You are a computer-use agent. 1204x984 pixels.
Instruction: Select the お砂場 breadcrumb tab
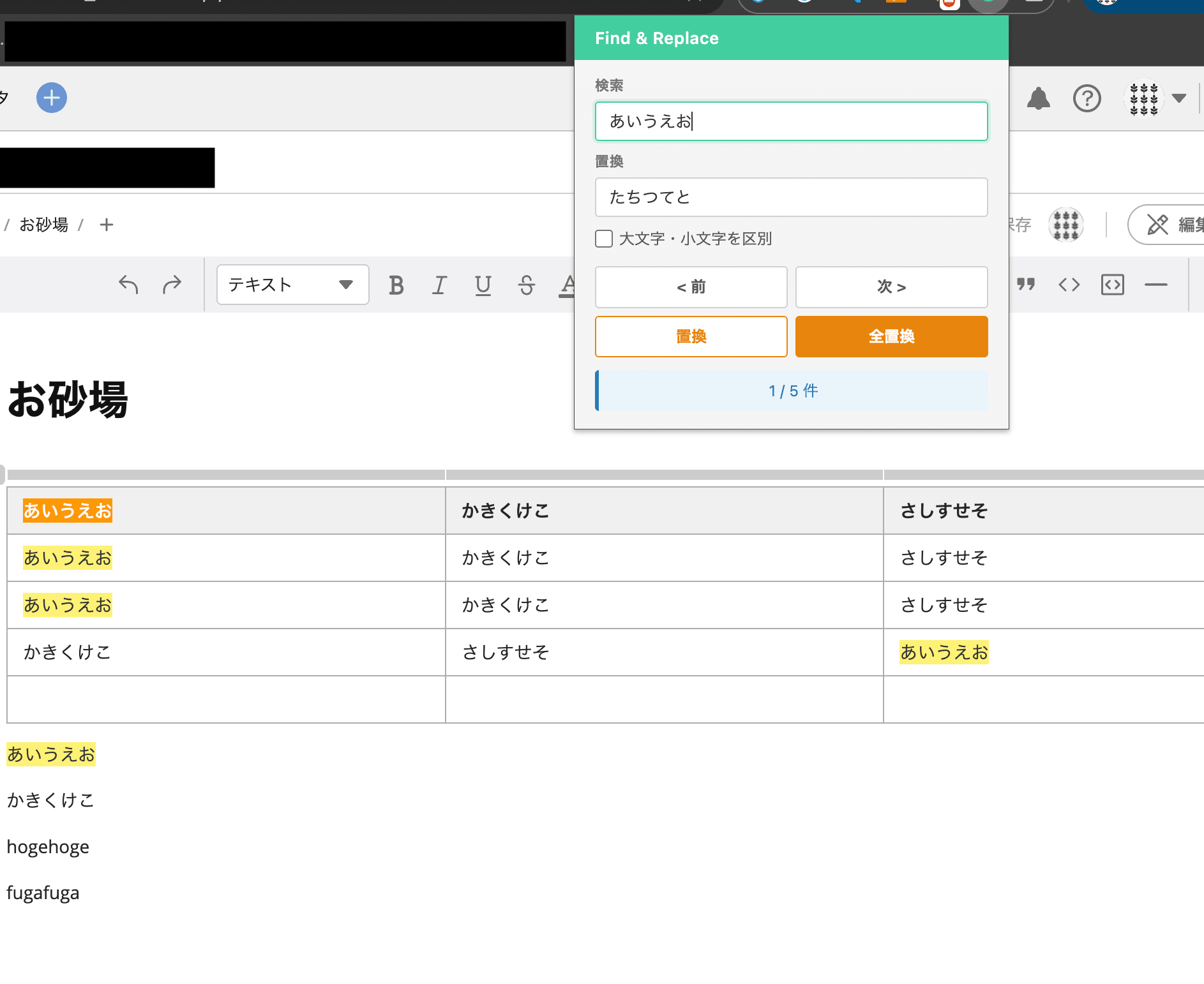42,225
